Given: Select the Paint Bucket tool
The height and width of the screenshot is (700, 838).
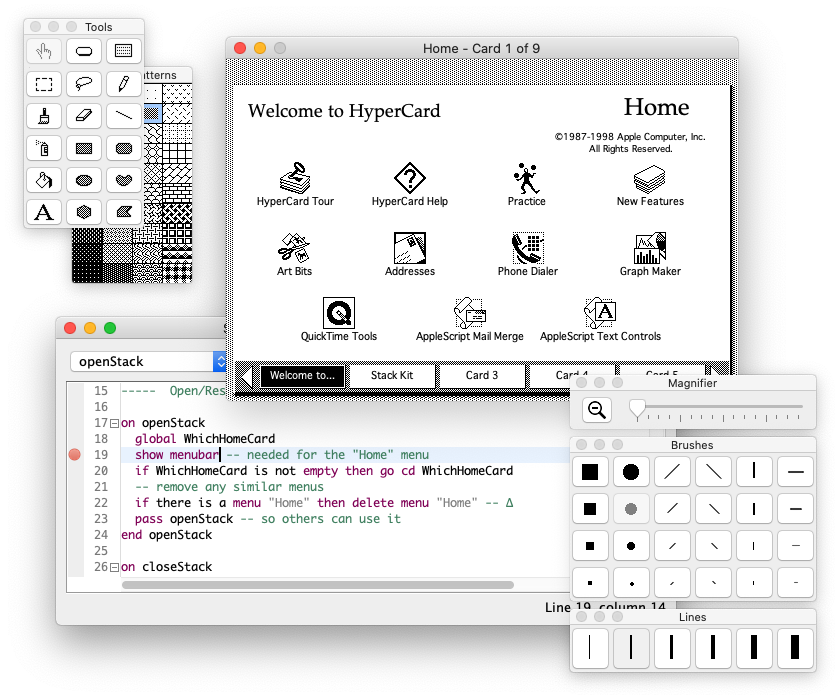Looking at the screenshot, I should coord(44,180).
